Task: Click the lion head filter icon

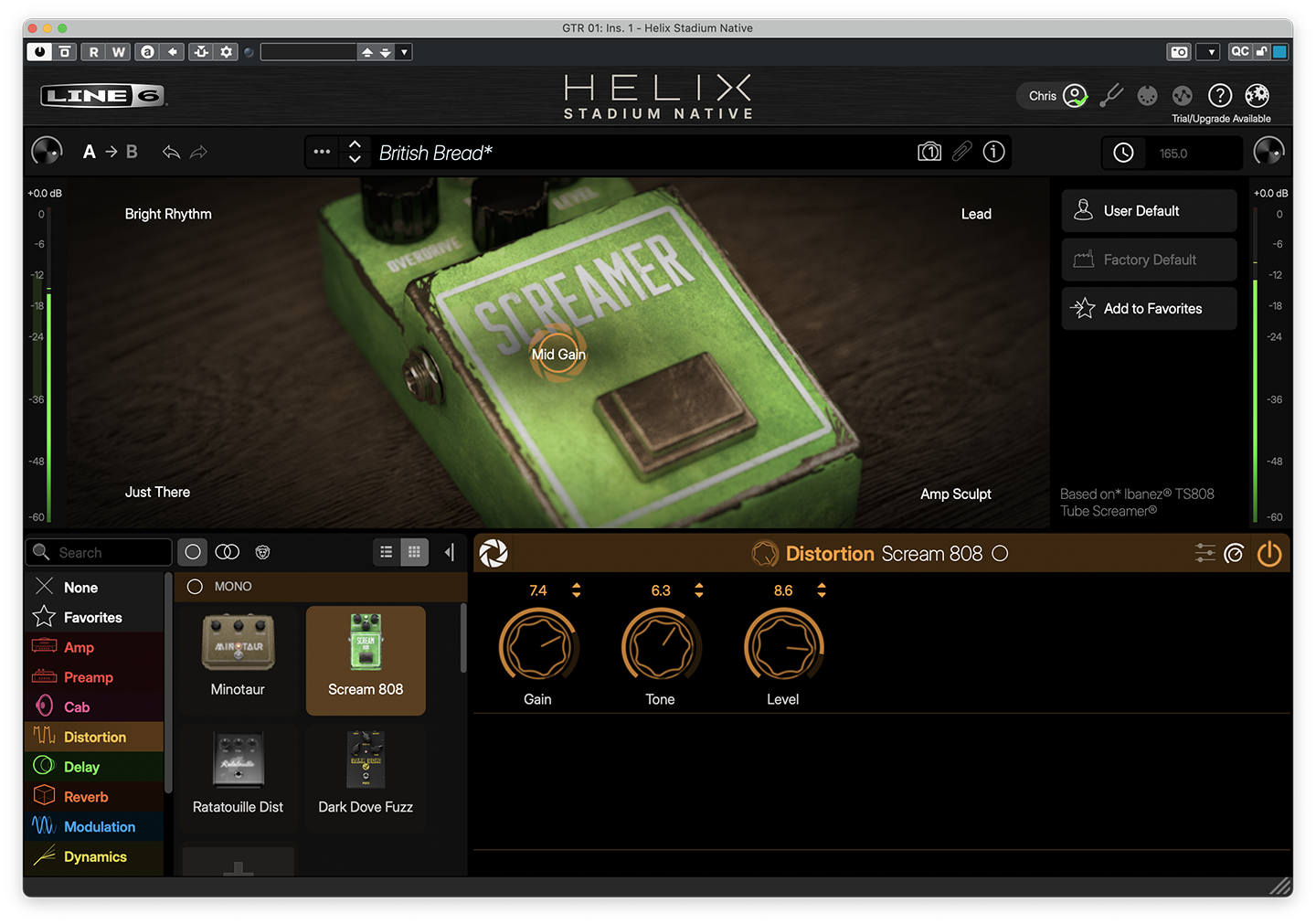Action: 263,552
